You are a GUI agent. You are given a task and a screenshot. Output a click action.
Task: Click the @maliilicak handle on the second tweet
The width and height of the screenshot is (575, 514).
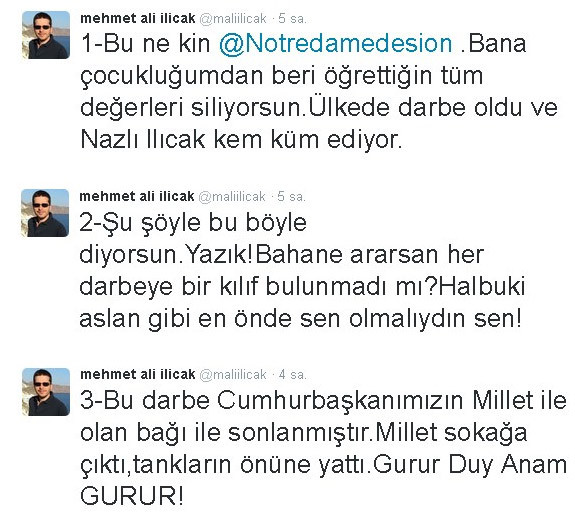(x=232, y=197)
